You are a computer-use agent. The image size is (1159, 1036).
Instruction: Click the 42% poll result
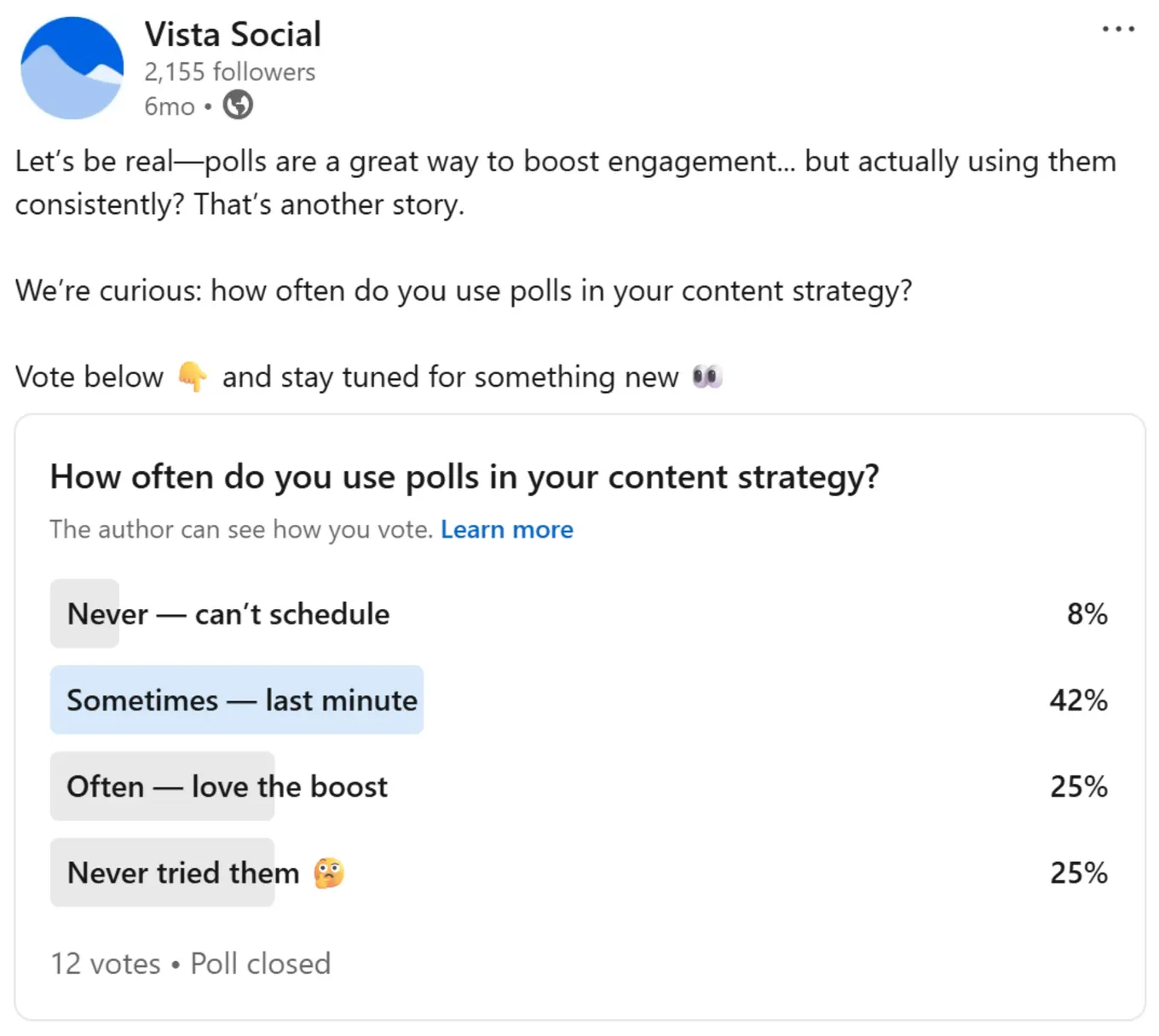(1078, 700)
